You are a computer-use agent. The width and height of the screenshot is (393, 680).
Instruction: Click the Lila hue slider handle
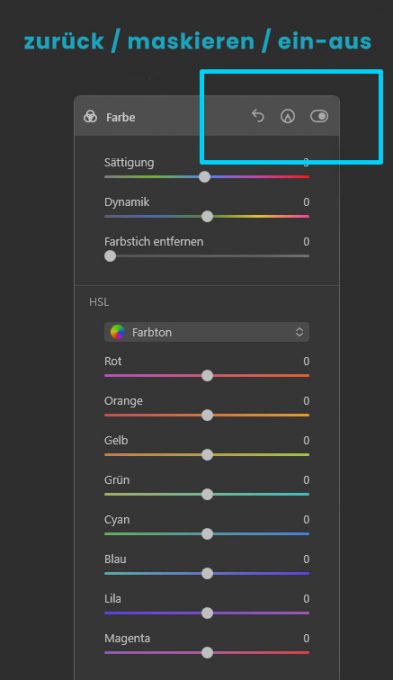[x=207, y=613]
